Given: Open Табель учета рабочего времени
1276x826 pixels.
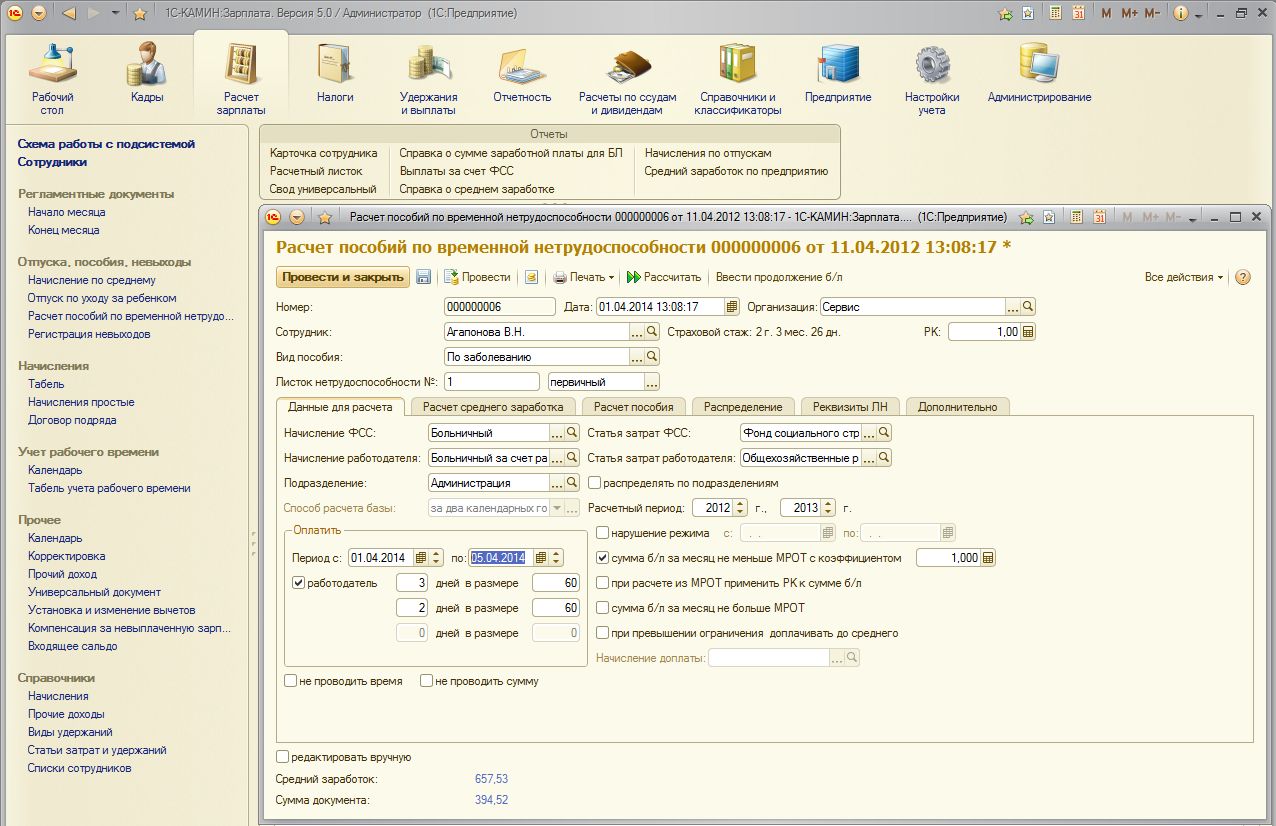Looking at the screenshot, I should pos(109,488).
